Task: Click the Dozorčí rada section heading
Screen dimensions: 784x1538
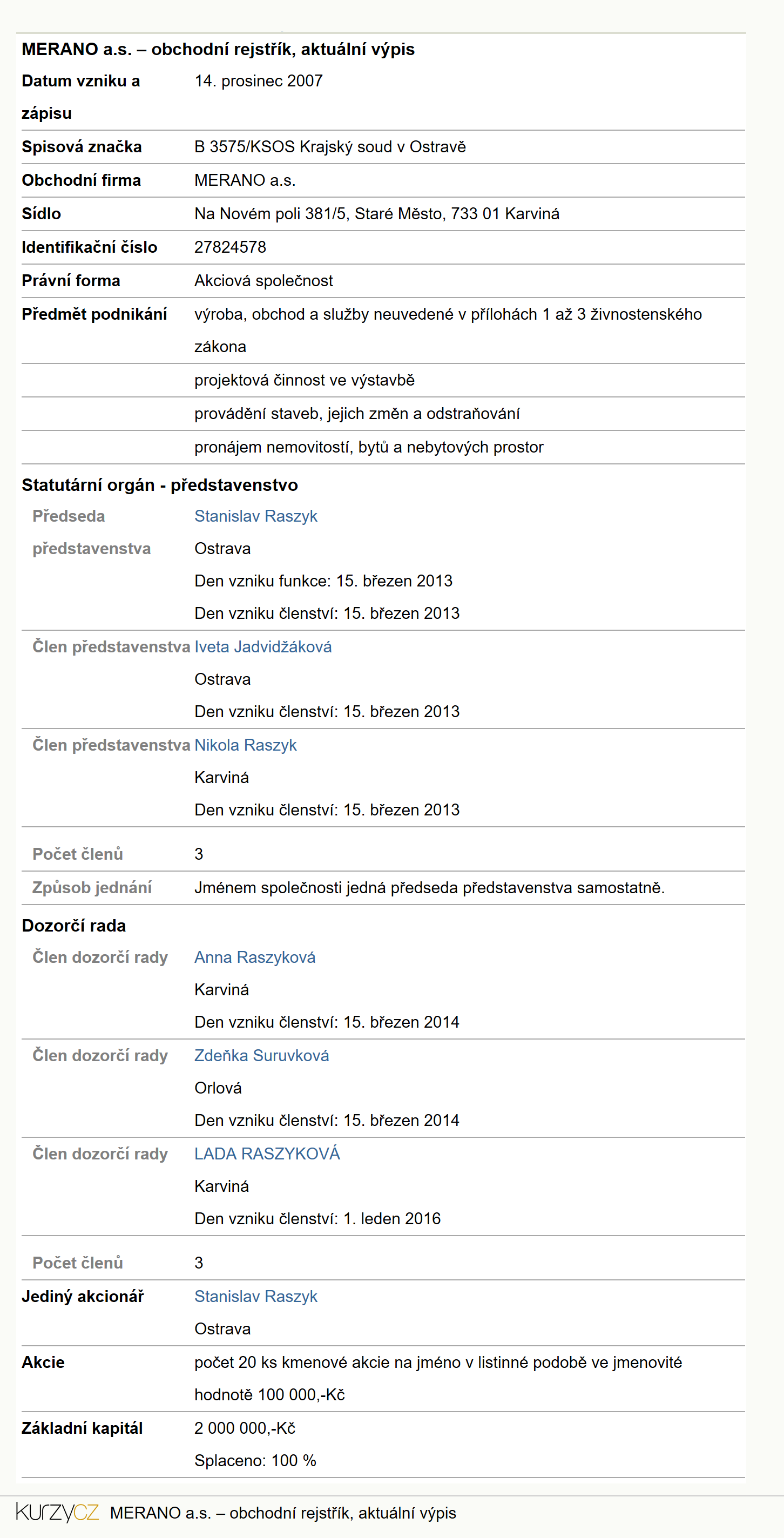Action: click(74, 926)
